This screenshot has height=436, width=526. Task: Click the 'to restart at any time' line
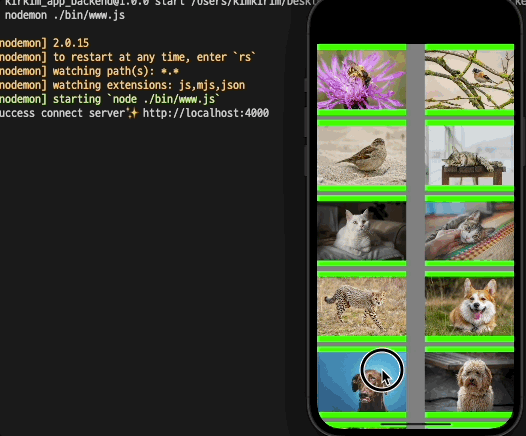coord(127,57)
